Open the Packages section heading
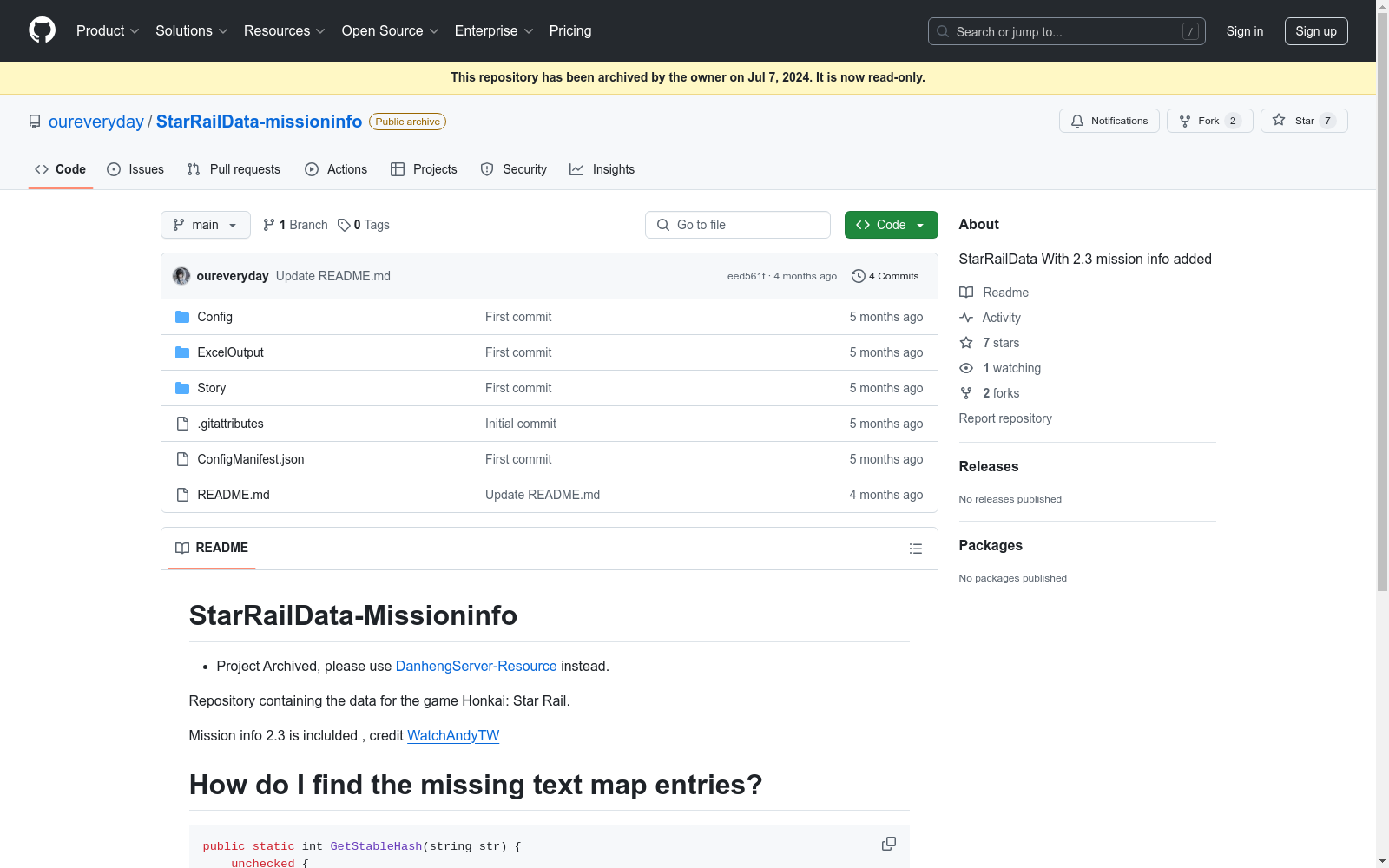This screenshot has width=1389, height=868. tap(991, 545)
